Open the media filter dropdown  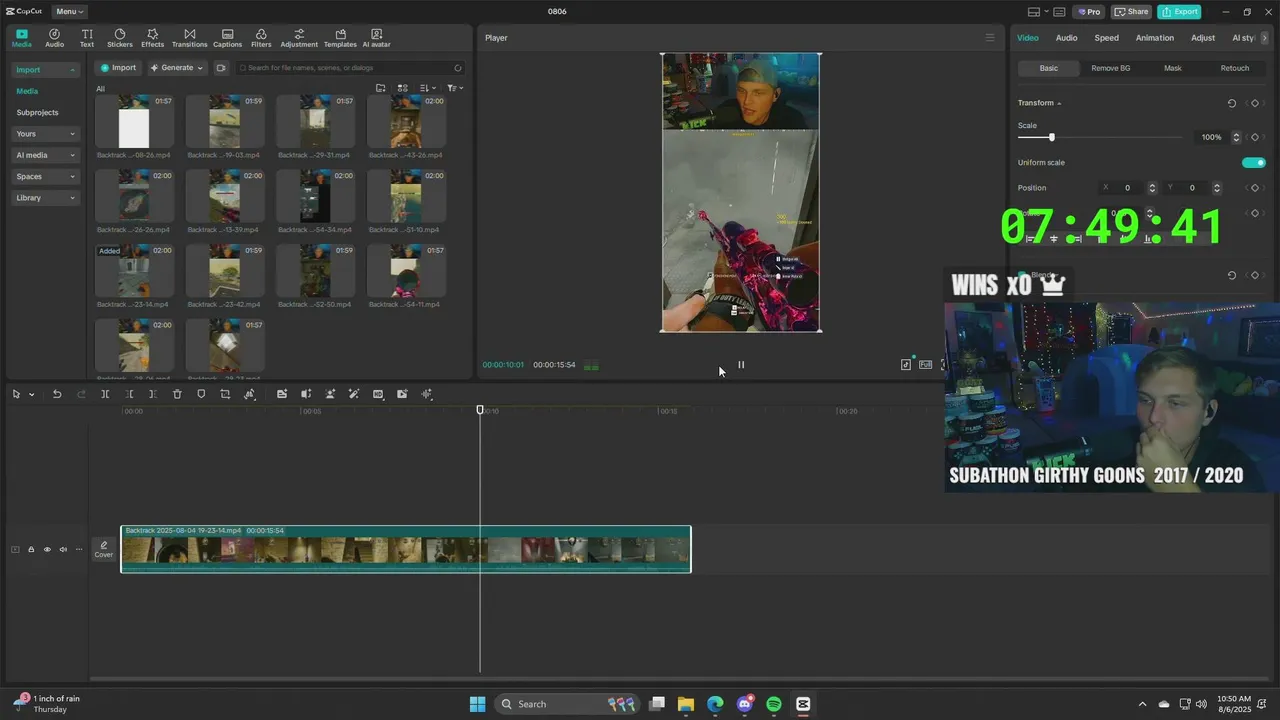[454, 88]
